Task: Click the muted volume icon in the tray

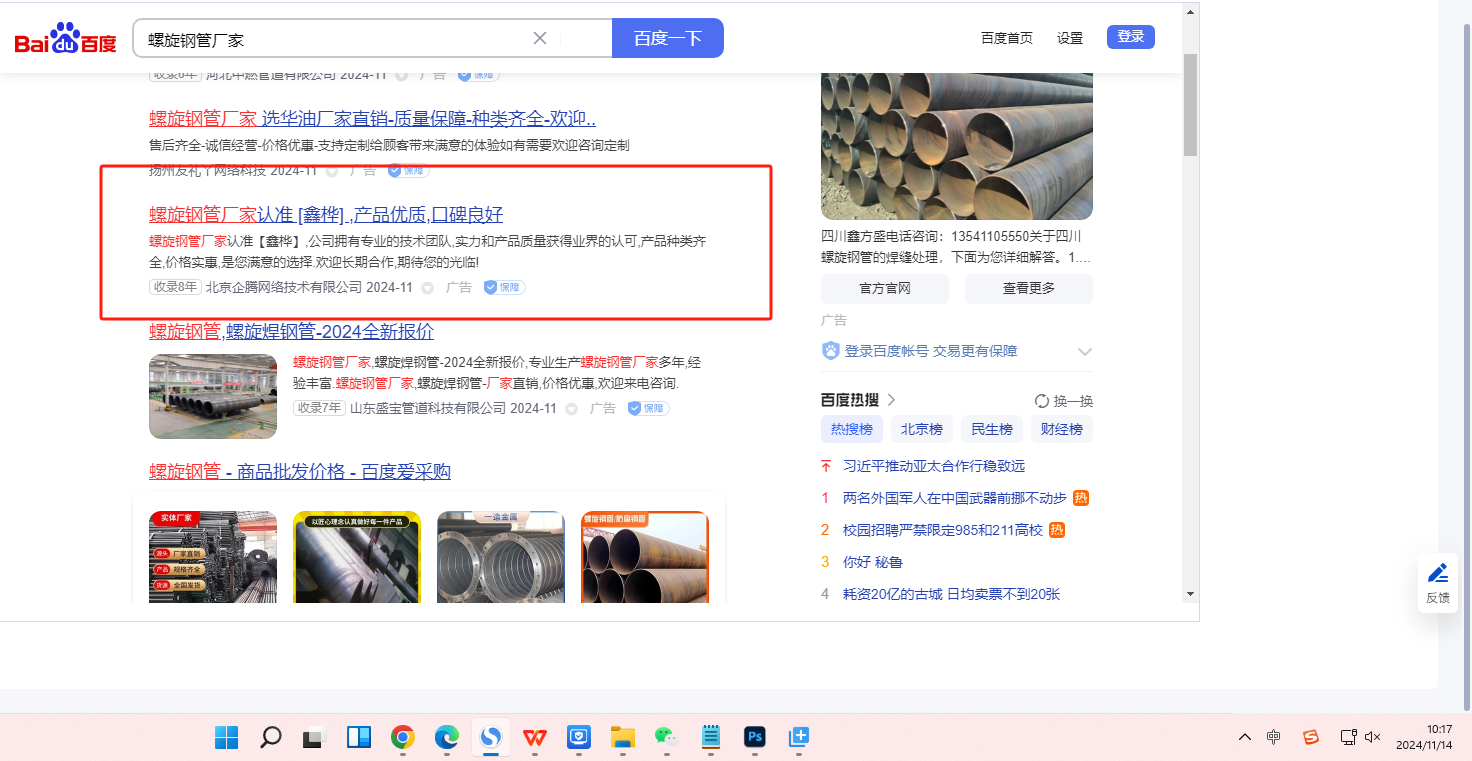Action: pyautogui.click(x=1372, y=737)
